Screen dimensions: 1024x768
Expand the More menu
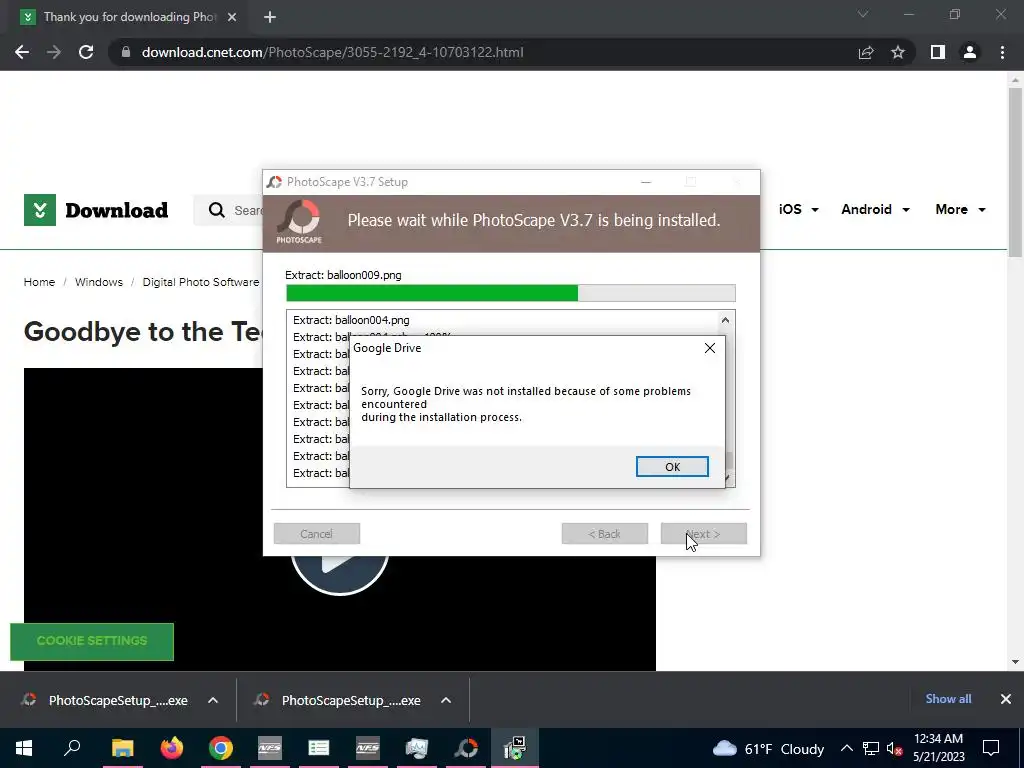tap(961, 209)
